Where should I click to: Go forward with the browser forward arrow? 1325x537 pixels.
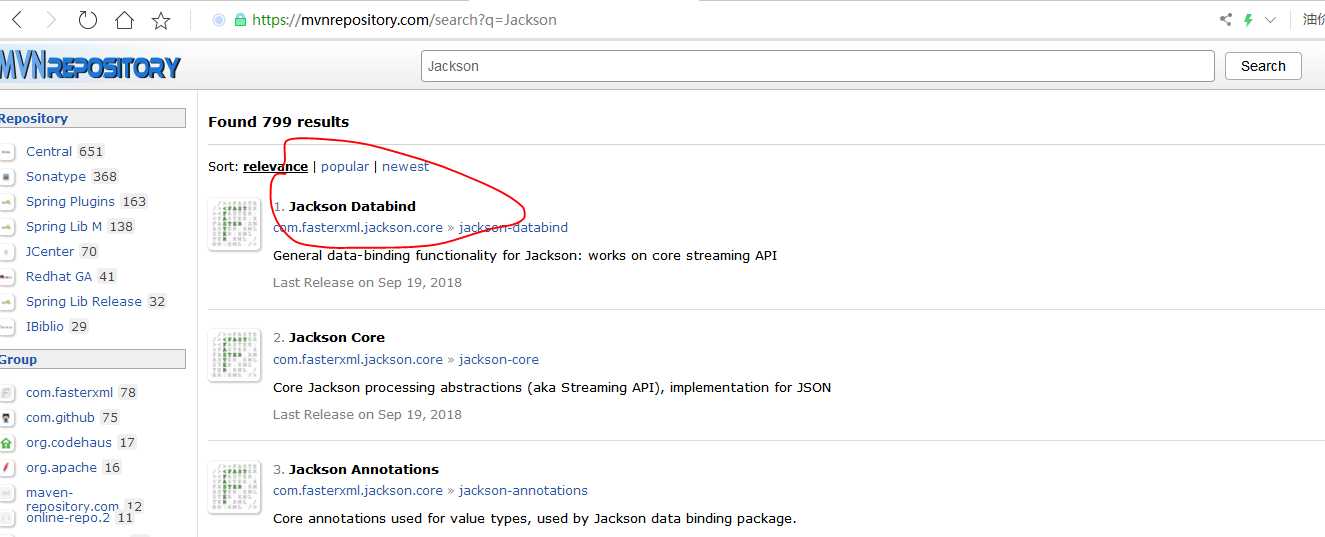(x=52, y=19)
